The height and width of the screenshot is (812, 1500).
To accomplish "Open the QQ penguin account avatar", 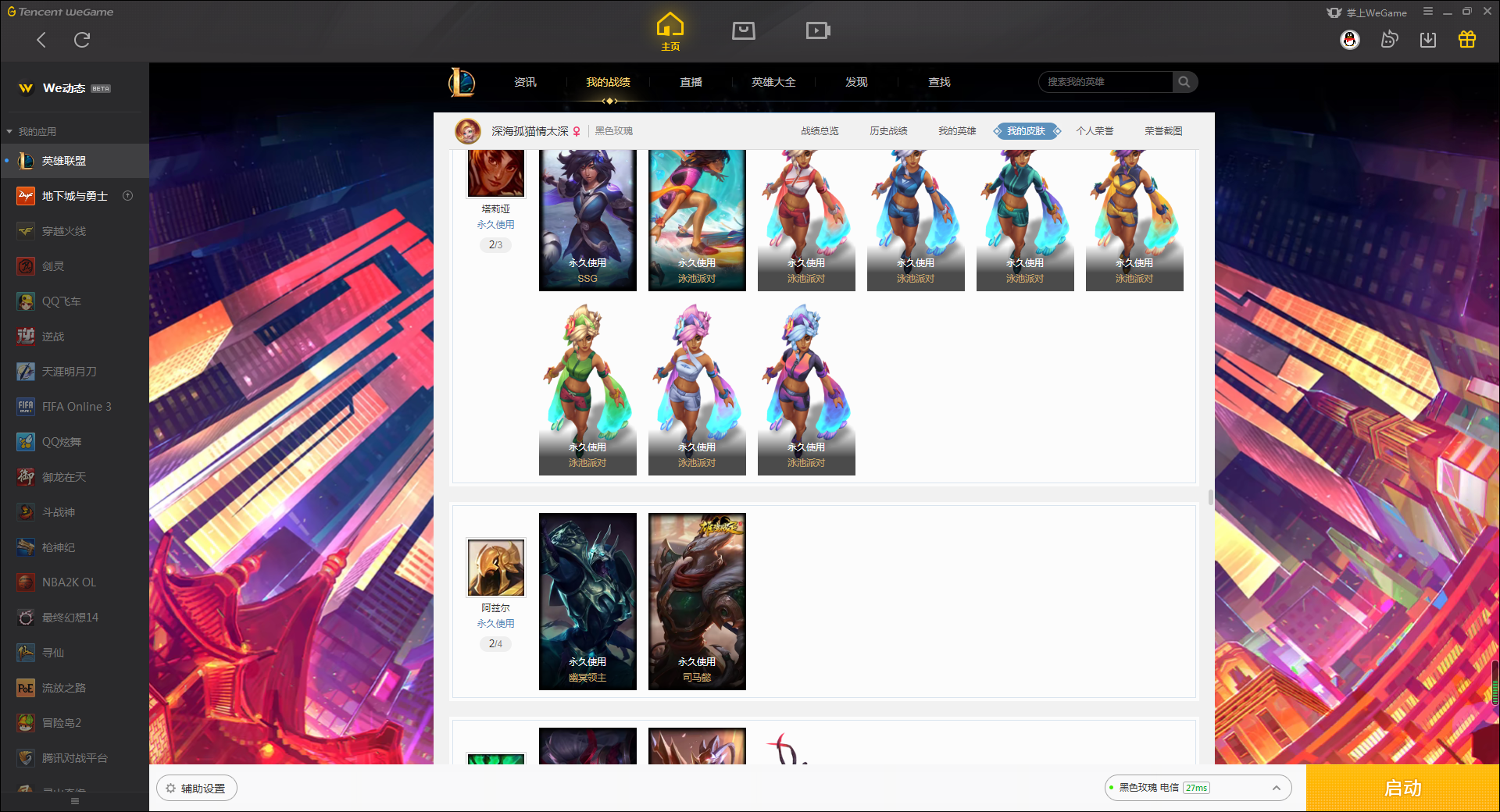I will [1350, 40].
